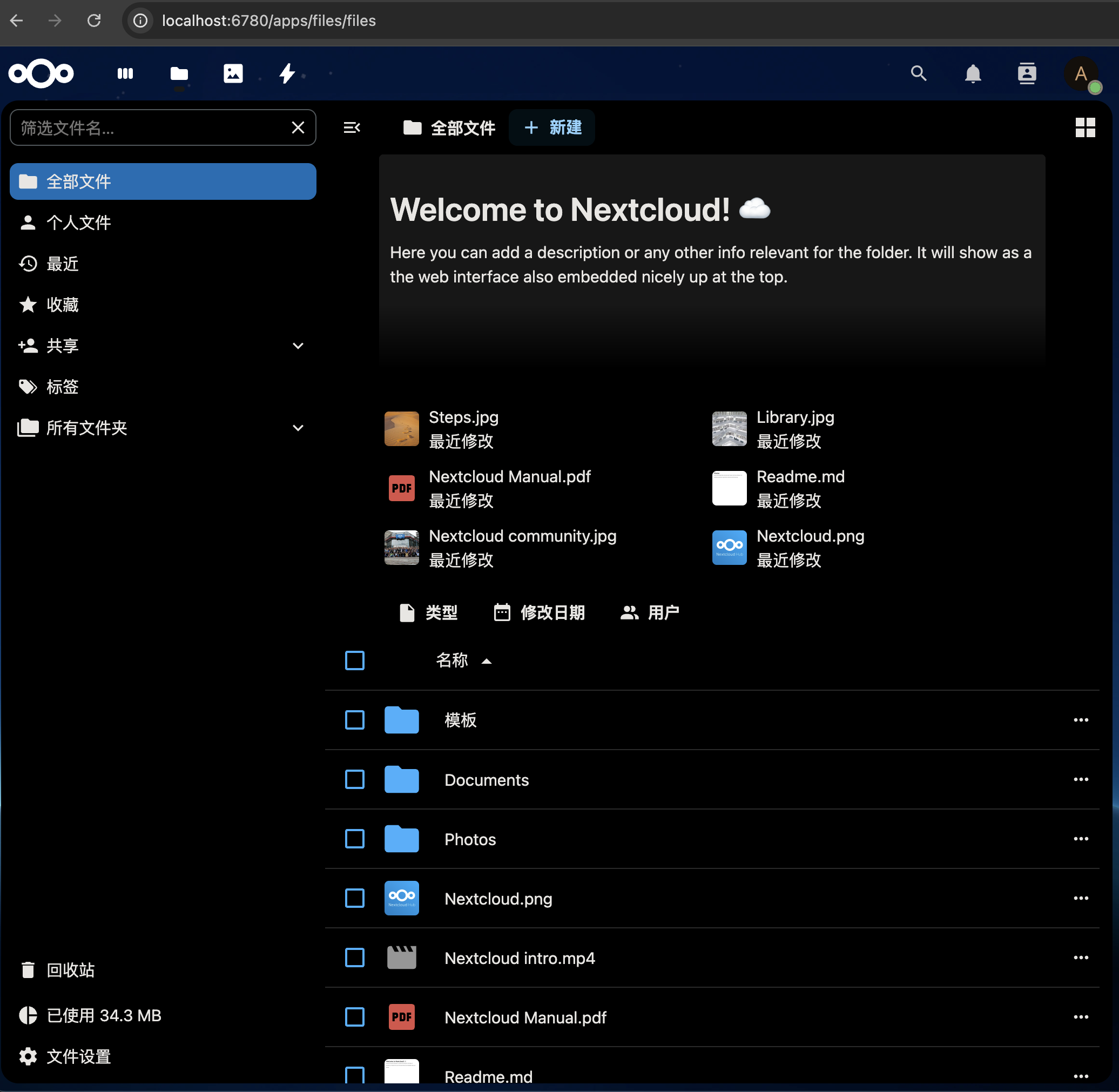Click the 全部文件 breadcrumb folder
The height and width of the screenshot is (1092, 1119).
[449, 127]
